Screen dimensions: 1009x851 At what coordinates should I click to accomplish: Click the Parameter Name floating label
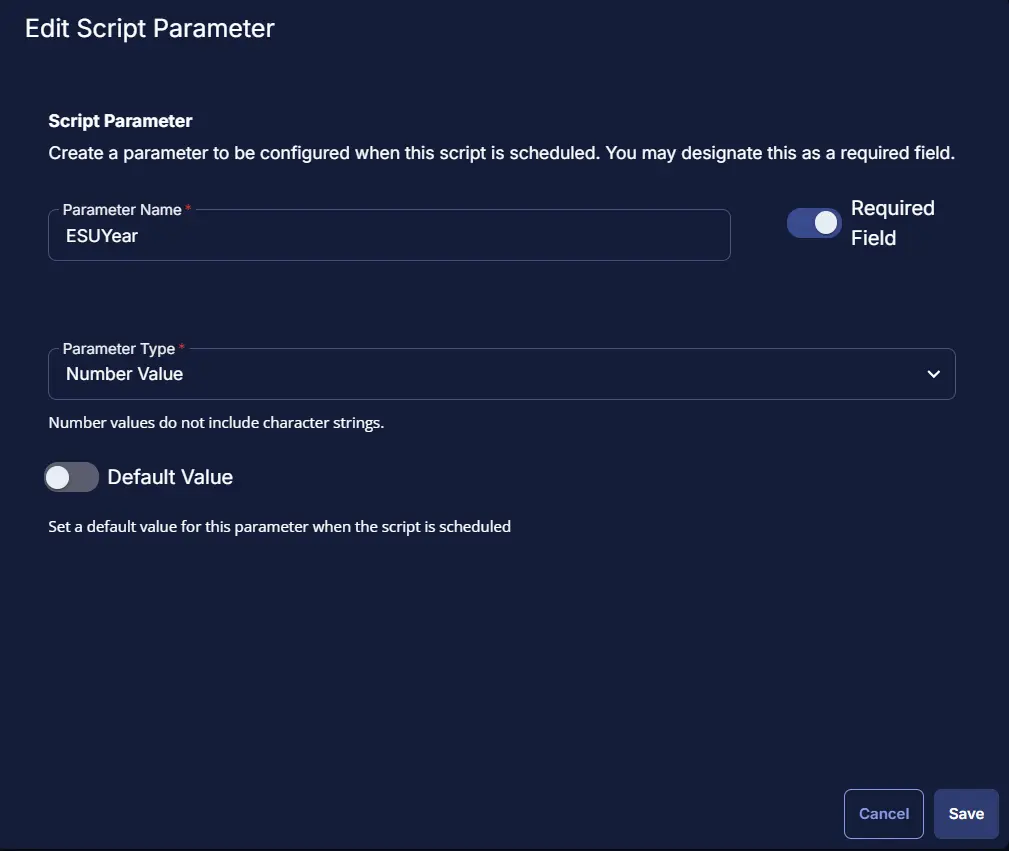coord(122,210)
